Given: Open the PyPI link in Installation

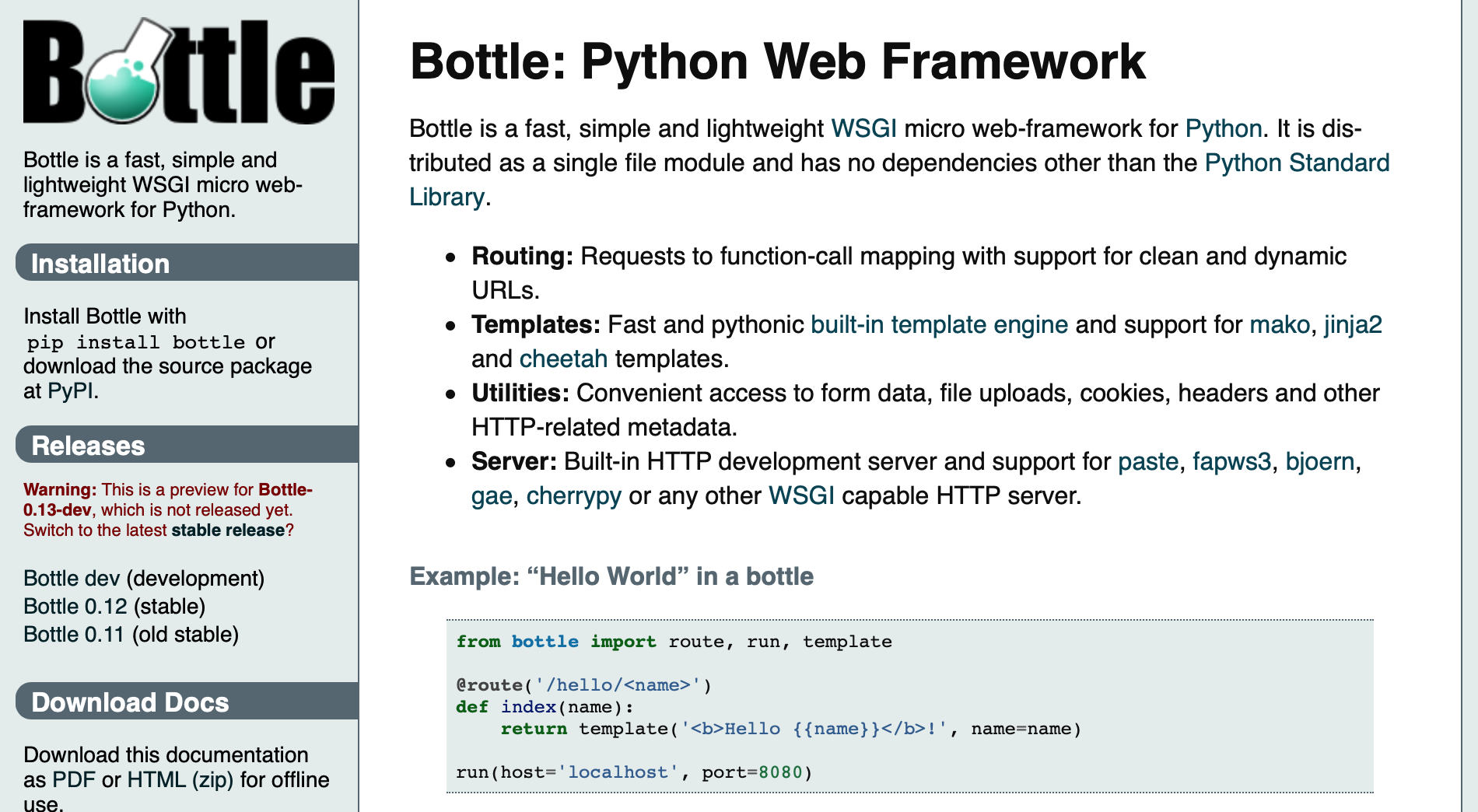Looking at the screenshot, I should coord(71,390).
